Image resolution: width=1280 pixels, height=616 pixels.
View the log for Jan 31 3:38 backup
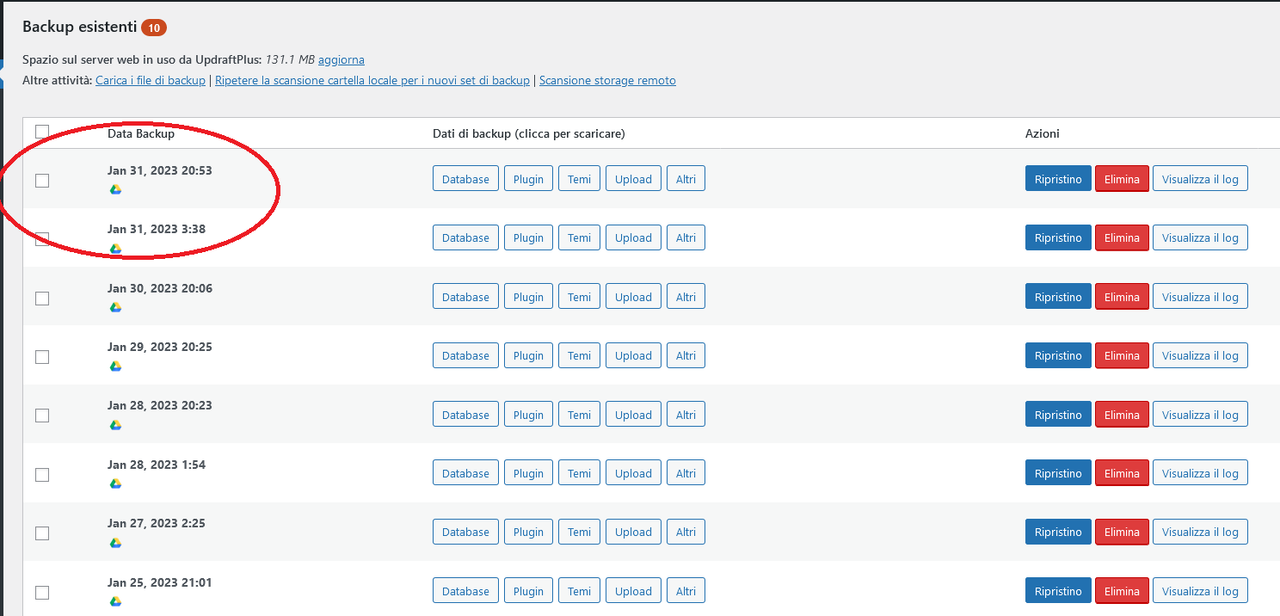[1200, 238]
